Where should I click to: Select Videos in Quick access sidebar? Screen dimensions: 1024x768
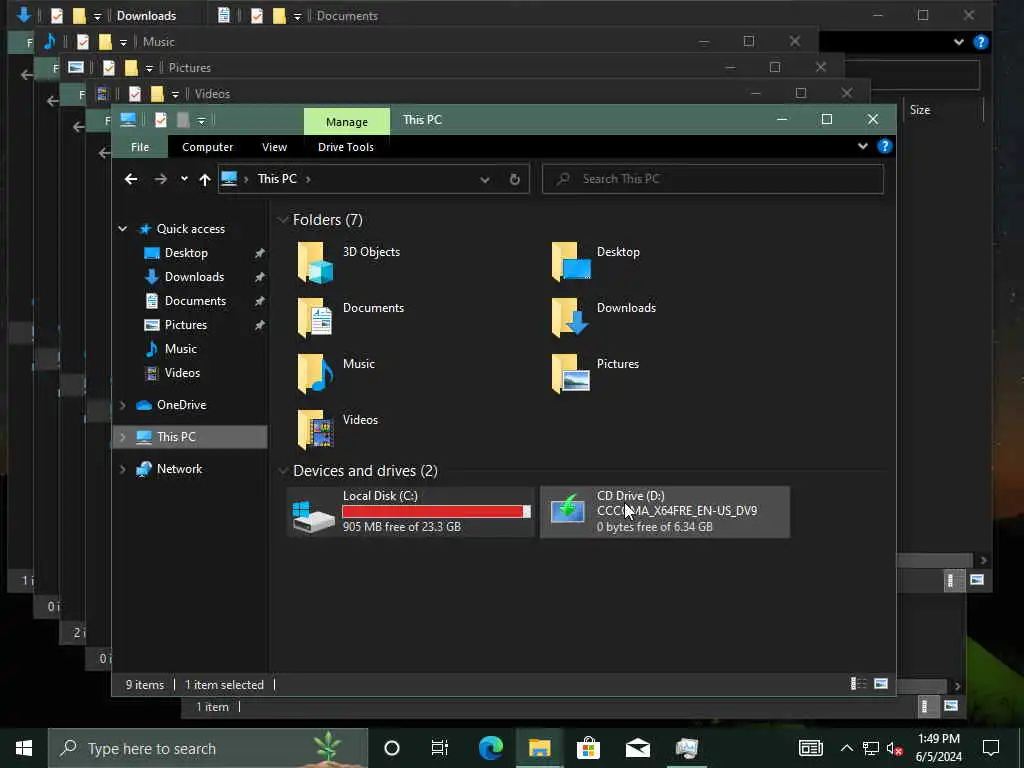point(182,373)
